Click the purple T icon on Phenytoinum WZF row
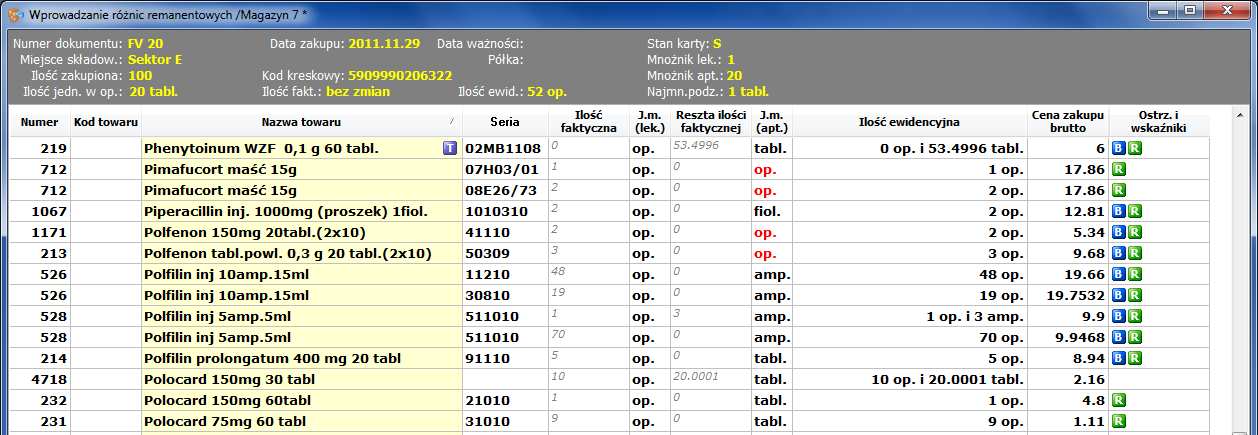Screen dimensions: 1258x435 tap(450, 148)
